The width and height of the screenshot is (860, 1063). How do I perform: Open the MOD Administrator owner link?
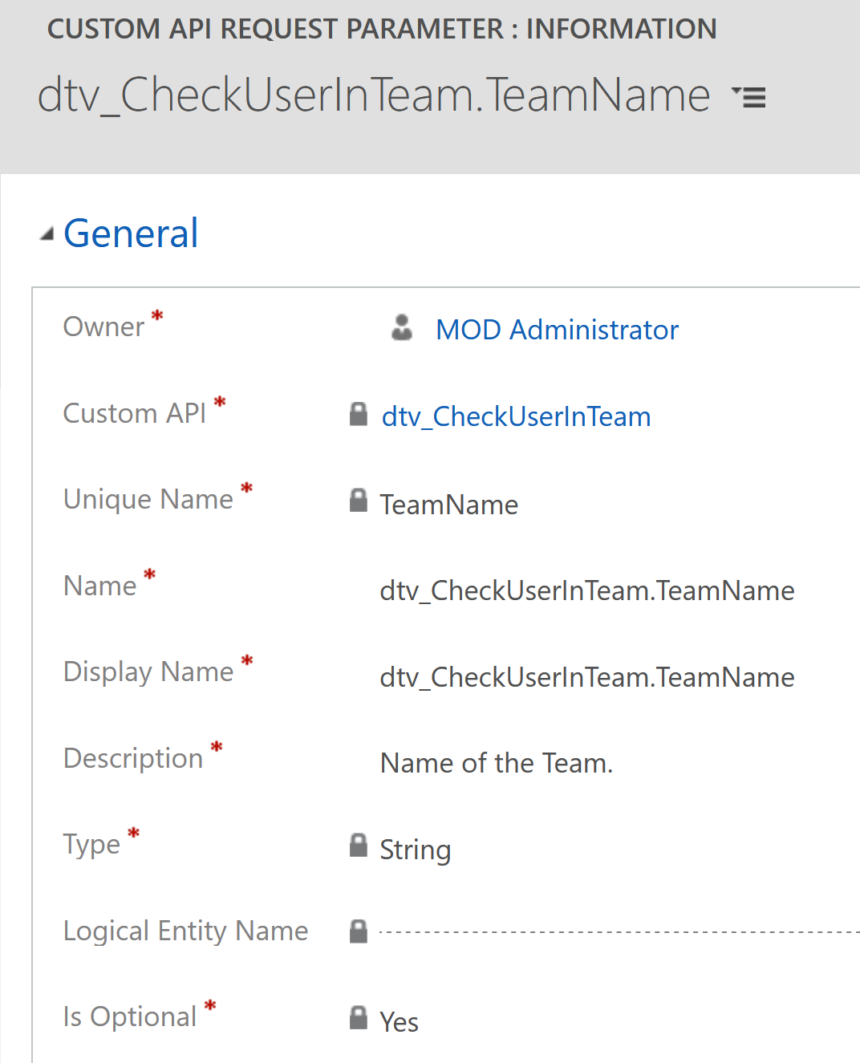pos(556,329)
